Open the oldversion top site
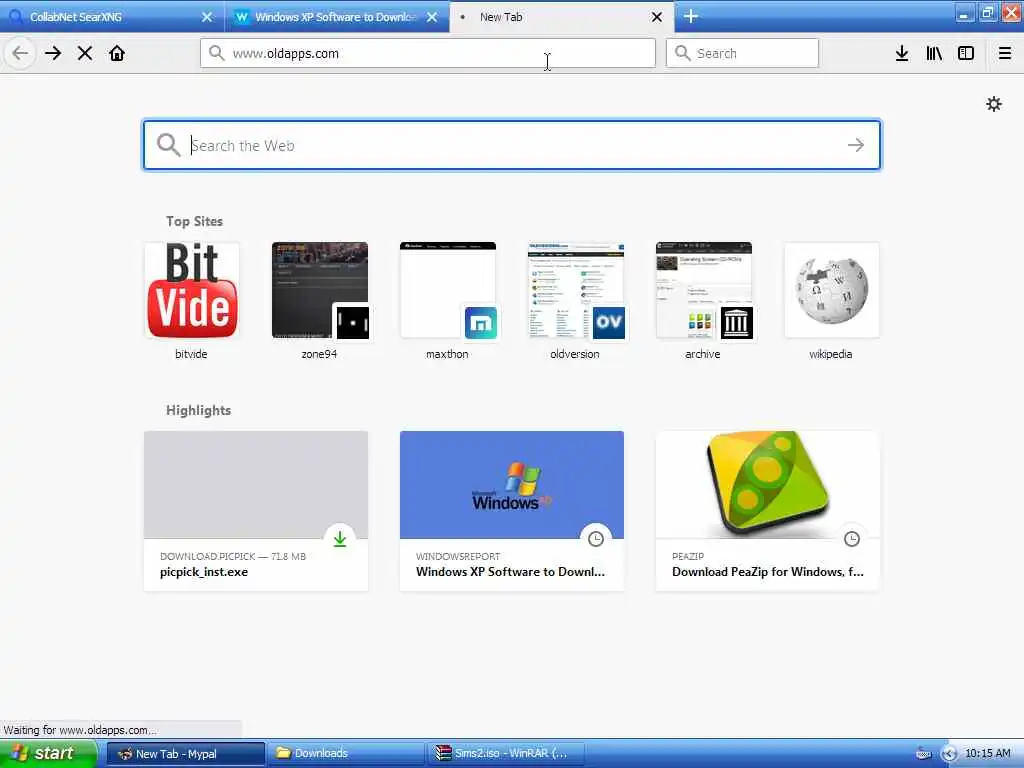The height and width of the screenshot is (768, 1024). click(x=575, y=301)
